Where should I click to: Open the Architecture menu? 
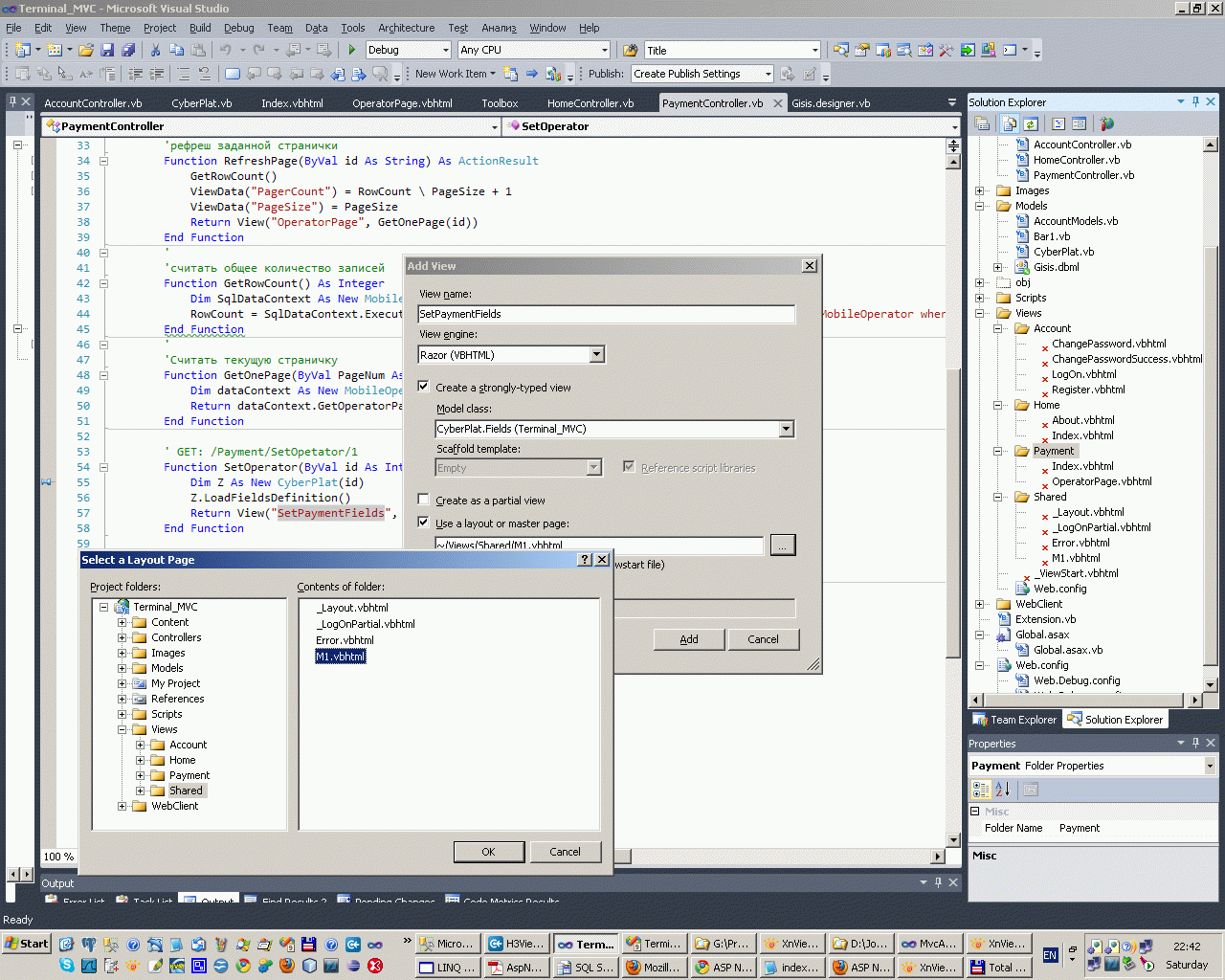point(406,28)
